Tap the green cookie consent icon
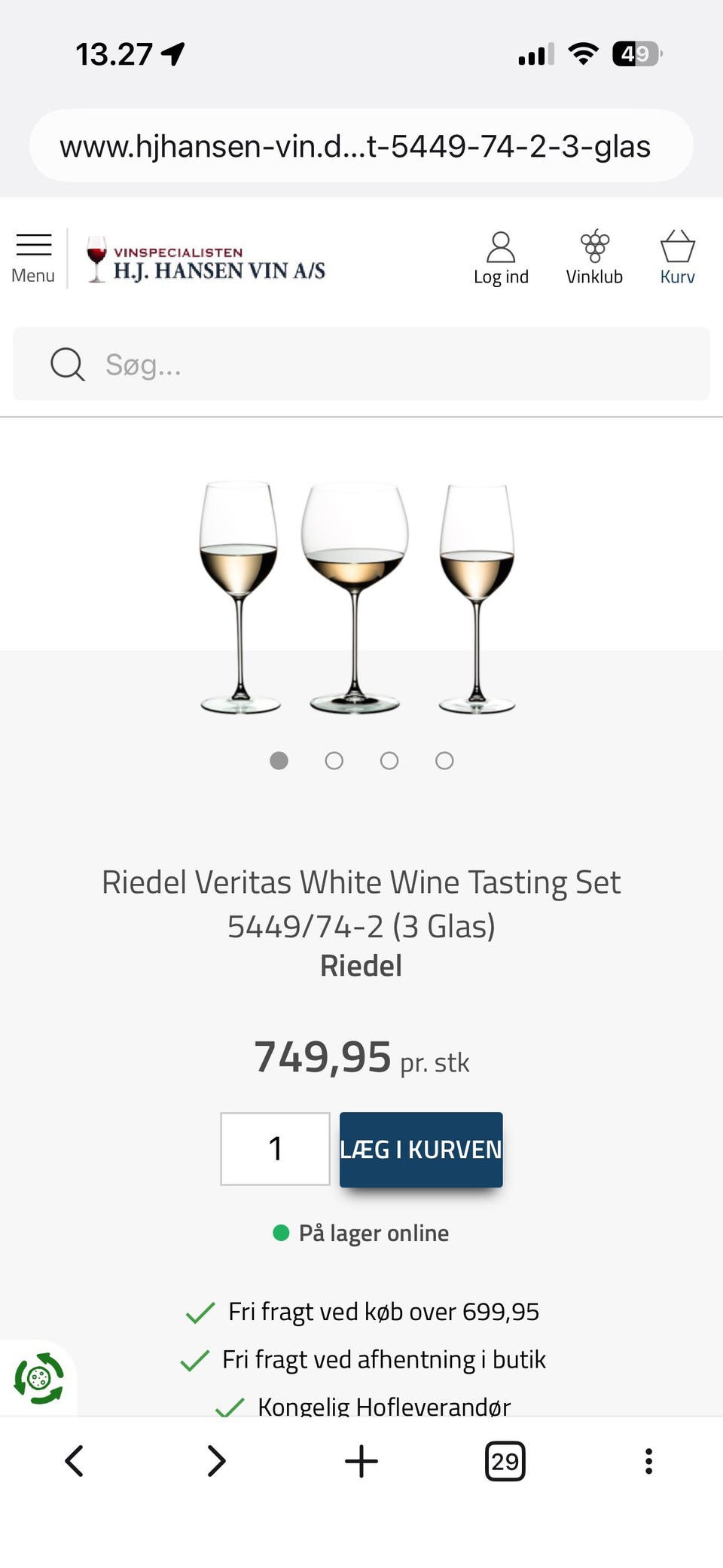The width and height of the screenshot is (723, 1568). point(38,1378)
